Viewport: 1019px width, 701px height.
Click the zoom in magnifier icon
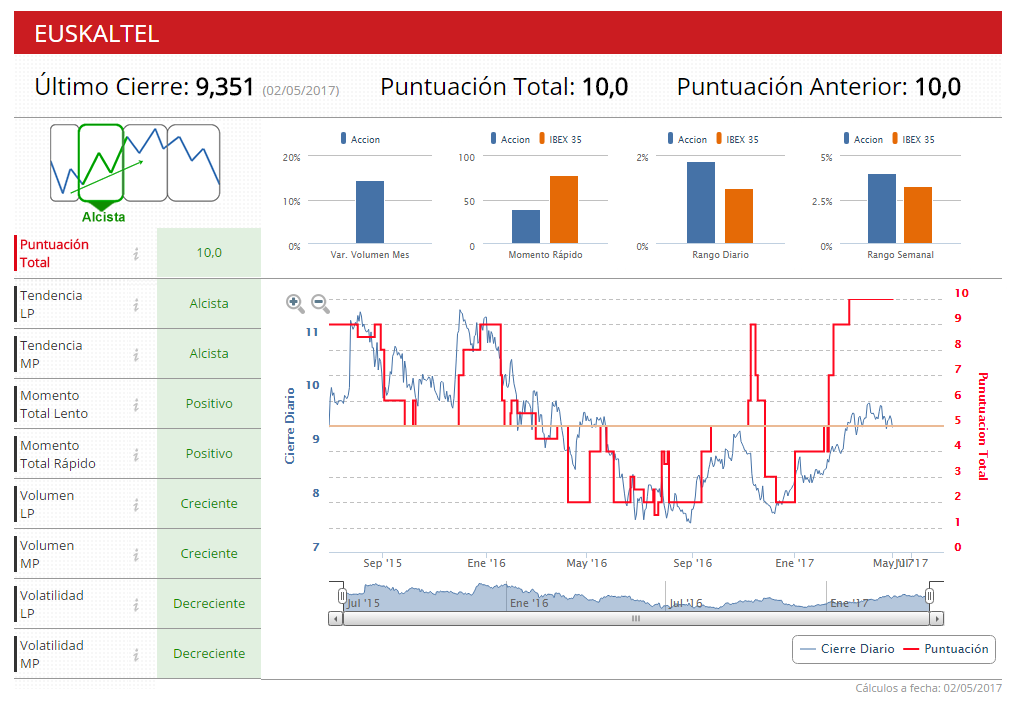[x=294, y=302]
